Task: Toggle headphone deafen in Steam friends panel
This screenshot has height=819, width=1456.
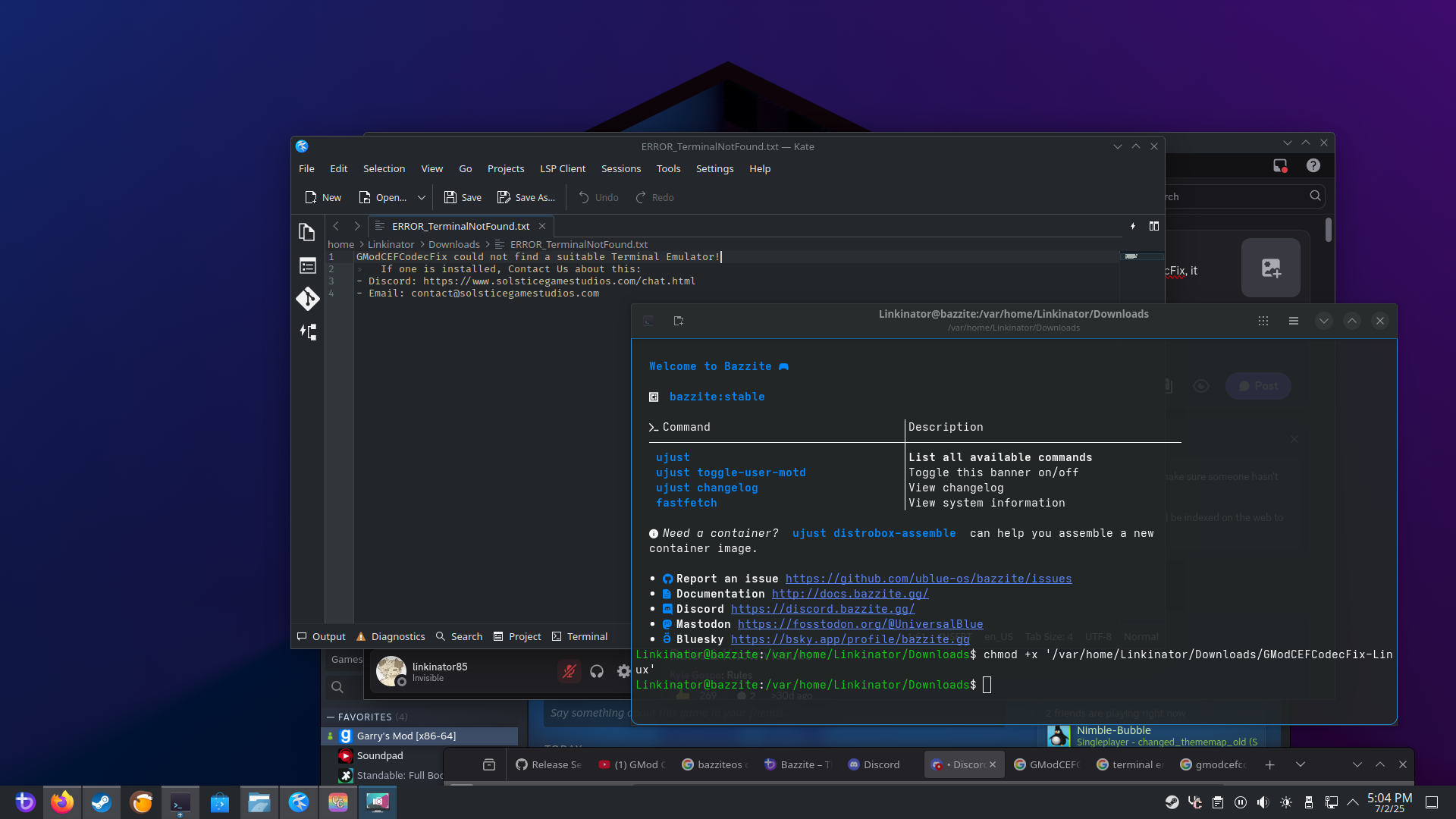Action: click(597, 671)
